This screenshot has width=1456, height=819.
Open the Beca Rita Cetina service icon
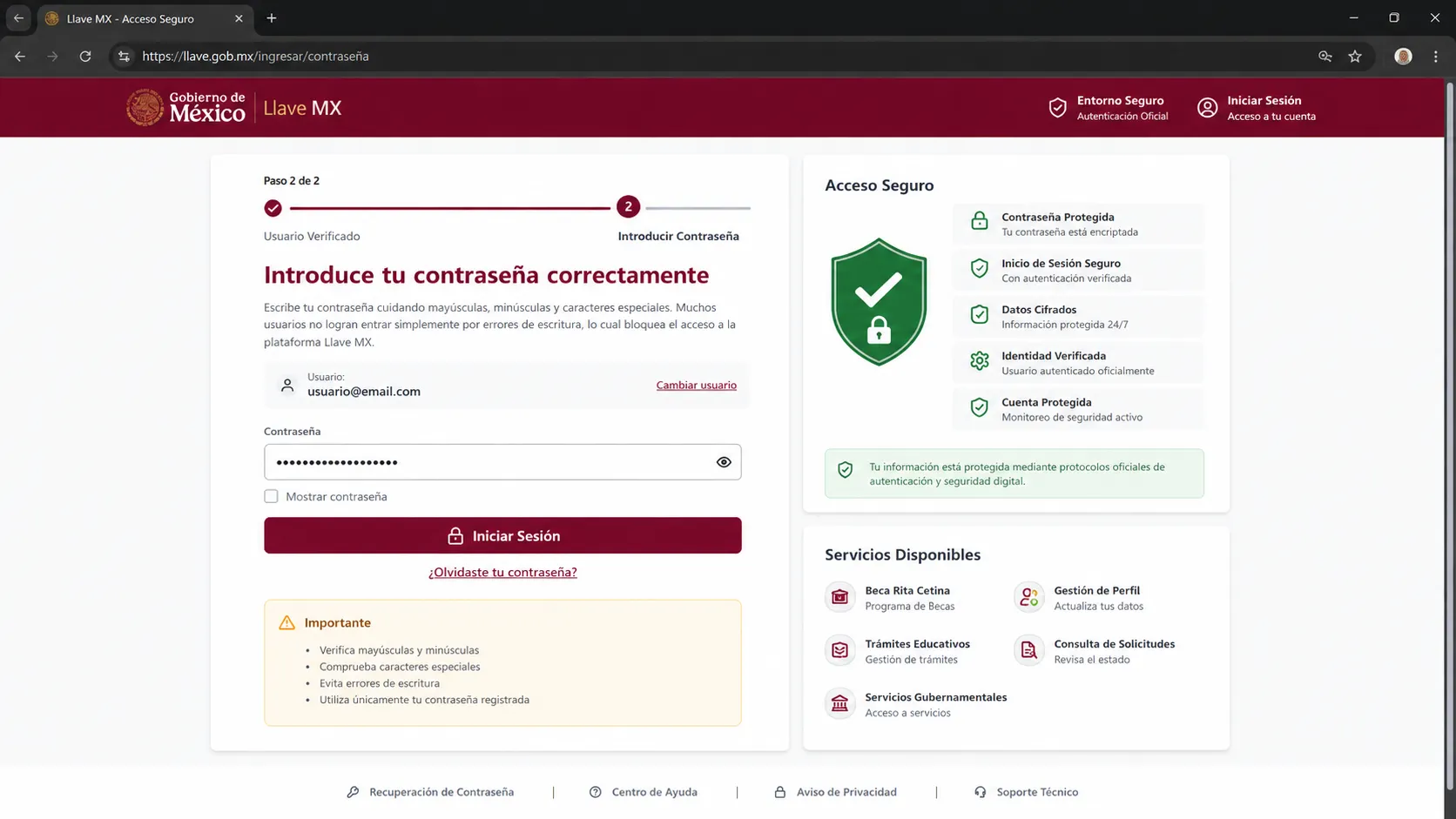point(839,597)
